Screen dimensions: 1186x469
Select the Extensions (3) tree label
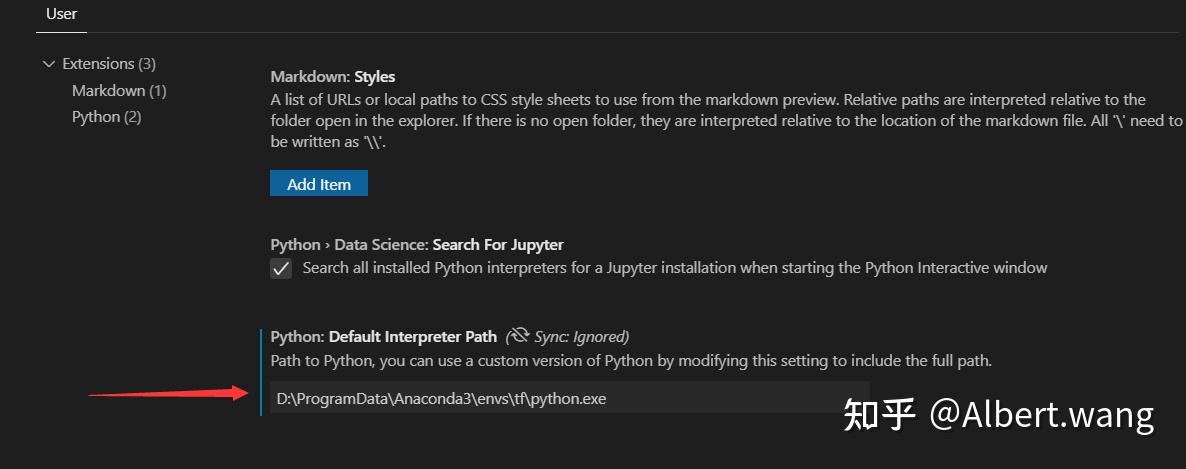click(108, 64)
